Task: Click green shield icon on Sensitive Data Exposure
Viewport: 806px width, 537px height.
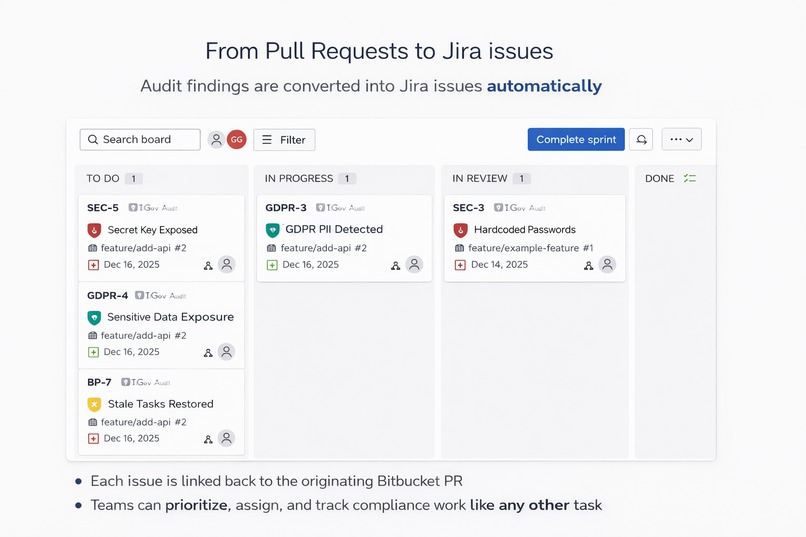Action: [94, 318]
